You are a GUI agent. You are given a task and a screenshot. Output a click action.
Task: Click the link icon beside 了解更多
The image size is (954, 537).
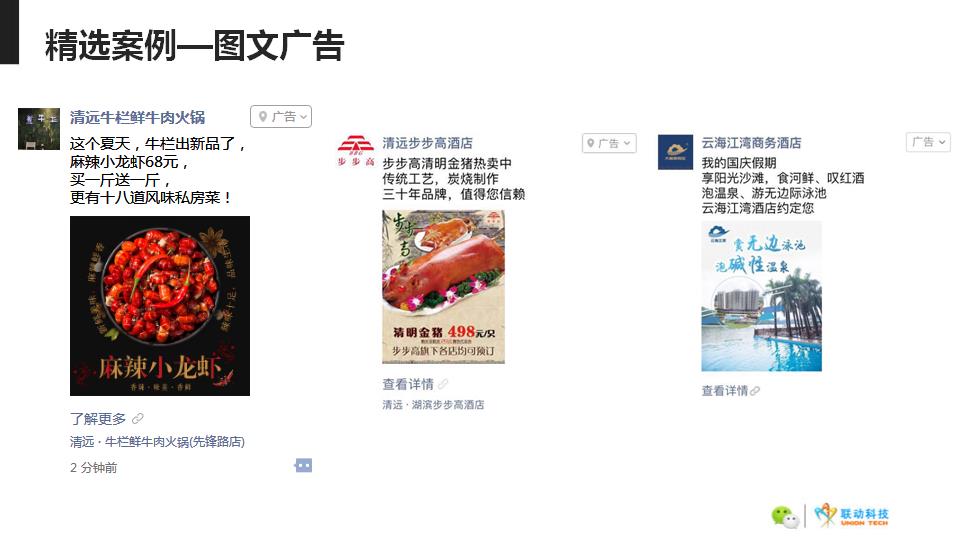138,418
